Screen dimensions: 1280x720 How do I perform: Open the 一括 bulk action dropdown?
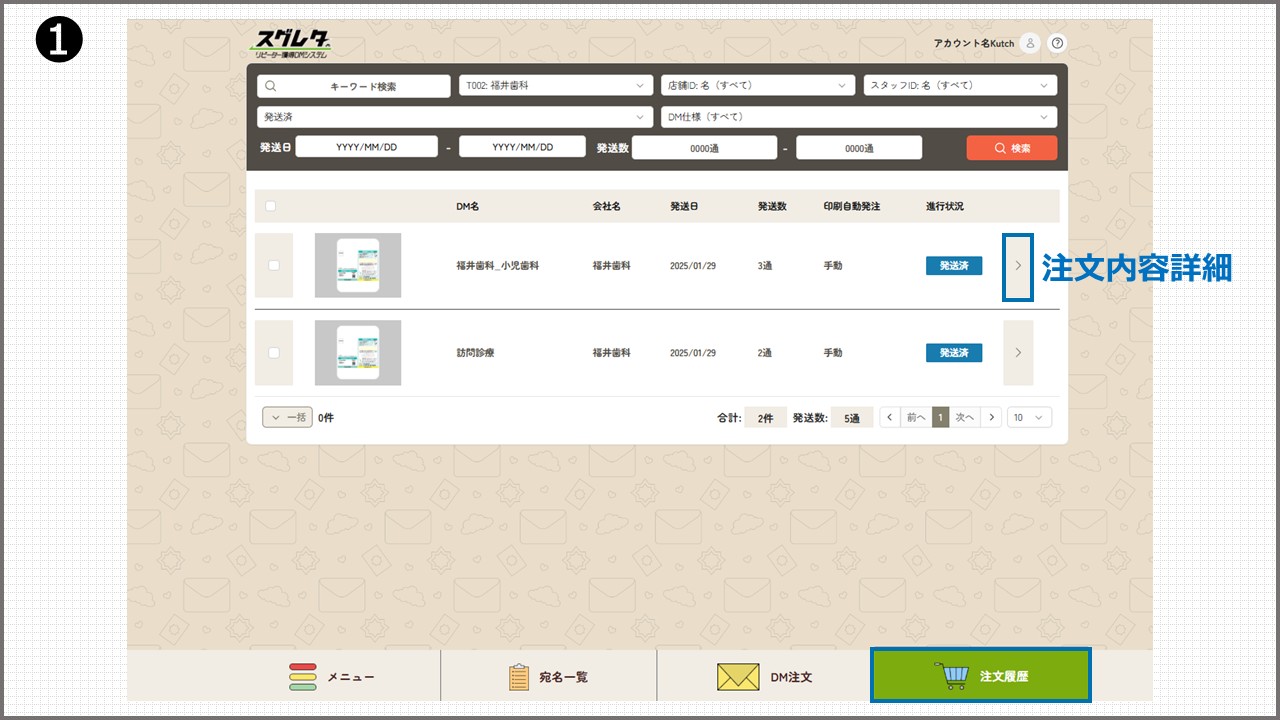click(x=287, y=417)
